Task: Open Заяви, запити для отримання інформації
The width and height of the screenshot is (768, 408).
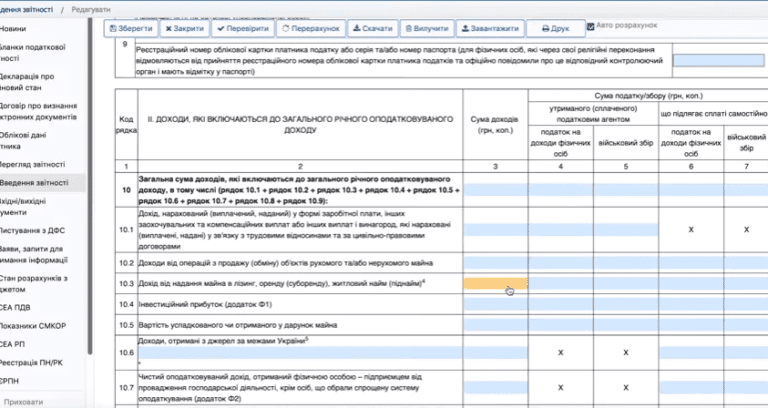Action: (33, 255)
